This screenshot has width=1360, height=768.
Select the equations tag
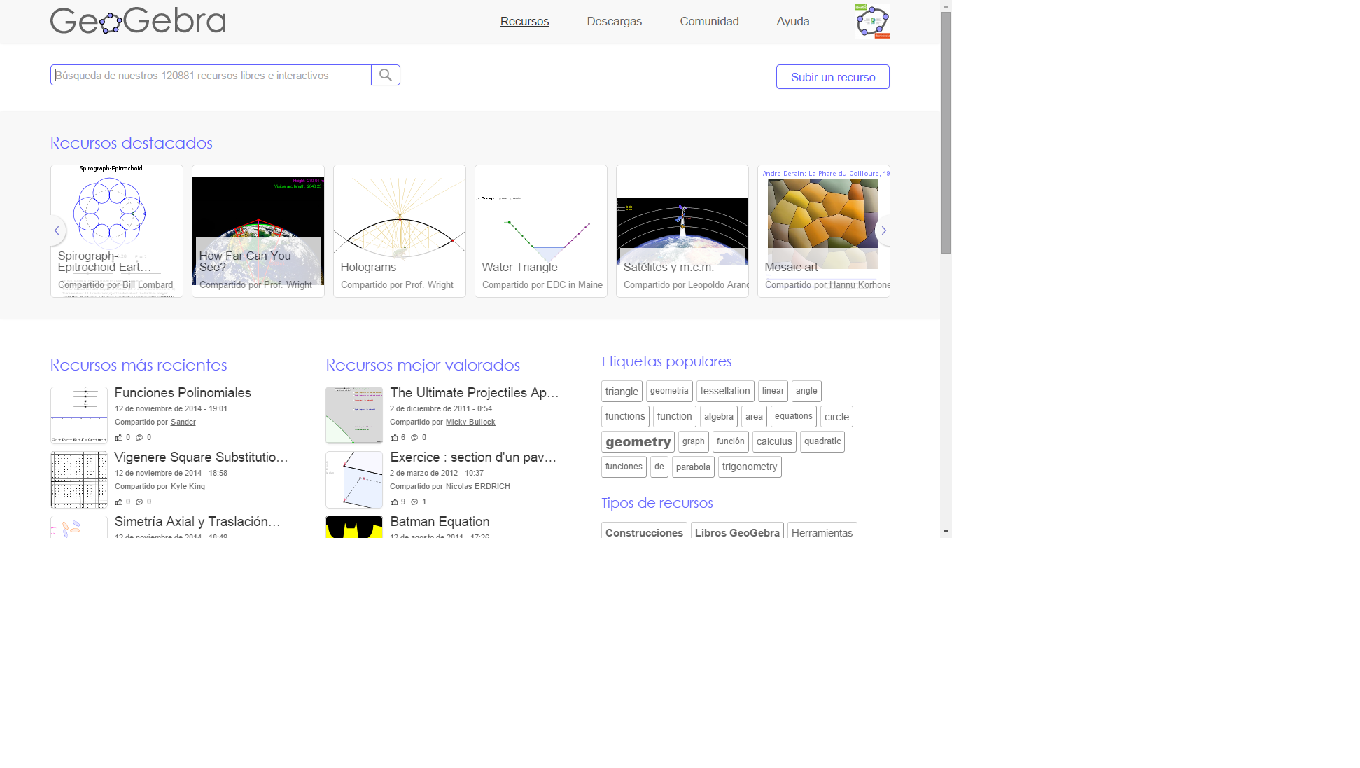(794, 416)
